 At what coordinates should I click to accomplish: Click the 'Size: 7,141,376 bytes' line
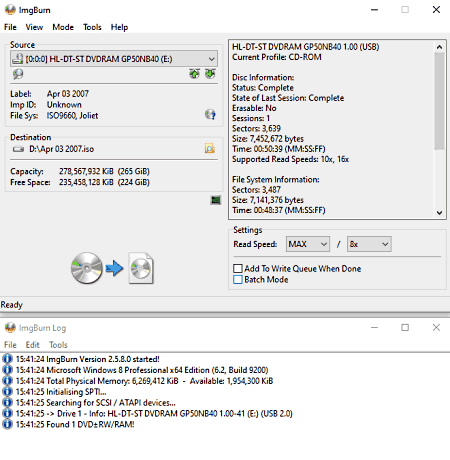click(268, 200)
